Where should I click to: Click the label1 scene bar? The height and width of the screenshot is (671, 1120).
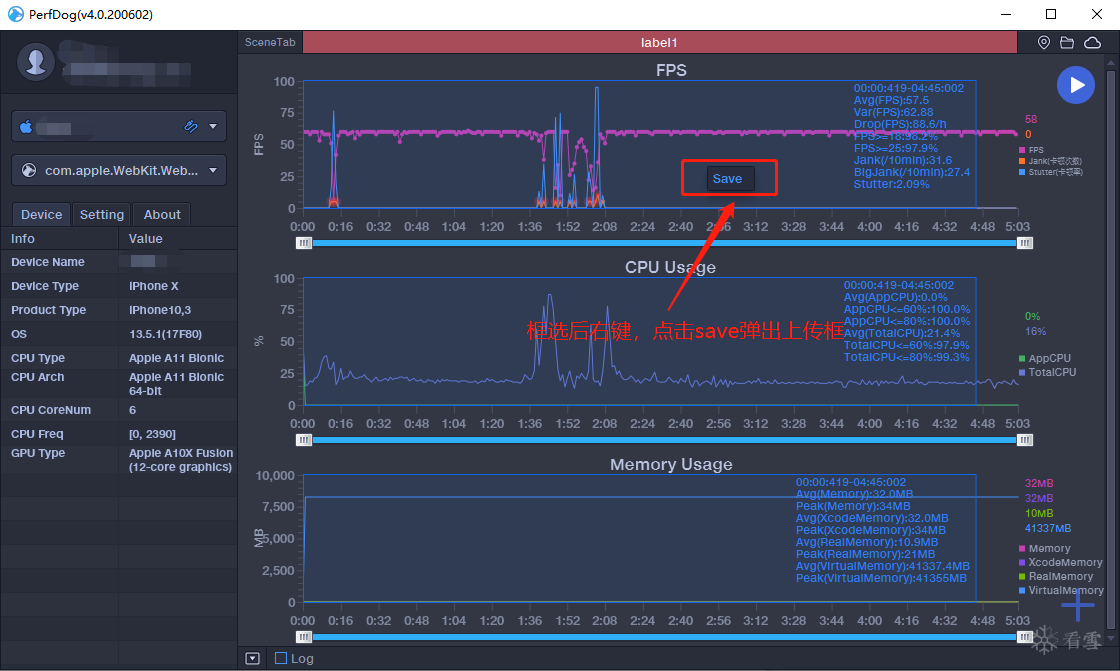pyautogui.click(x=659, y=42)
